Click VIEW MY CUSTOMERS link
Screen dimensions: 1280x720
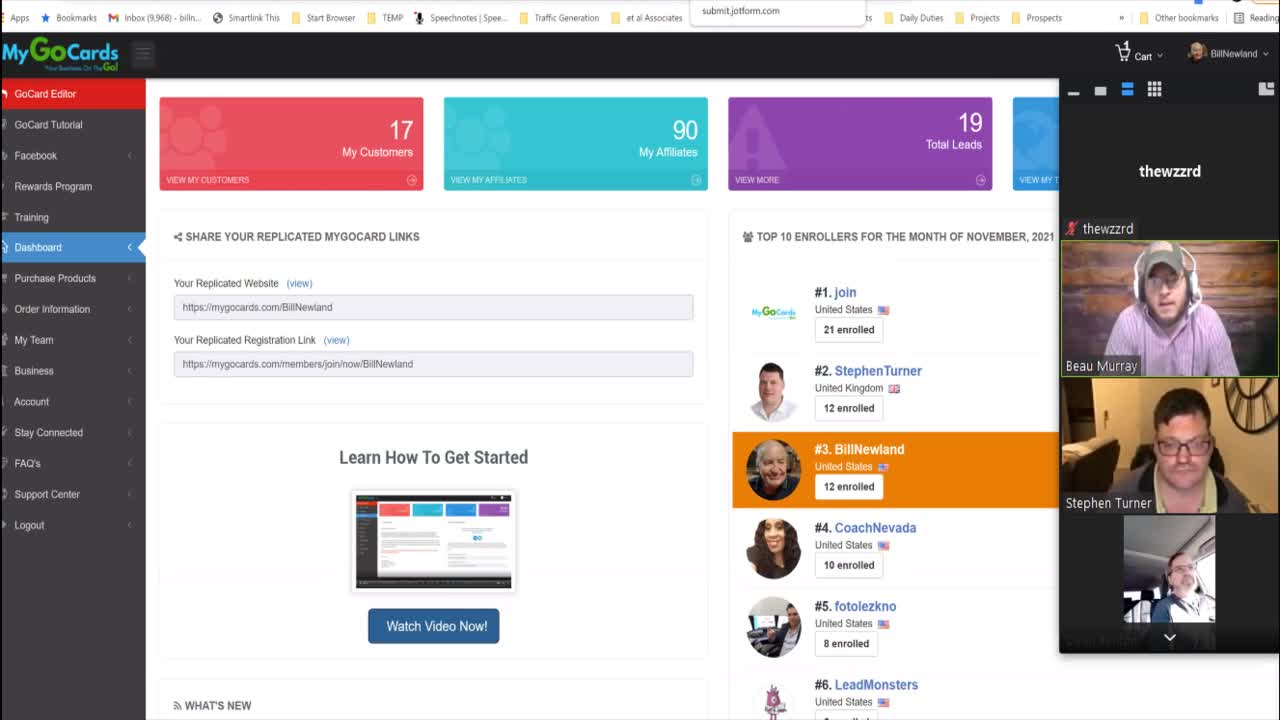207,180
